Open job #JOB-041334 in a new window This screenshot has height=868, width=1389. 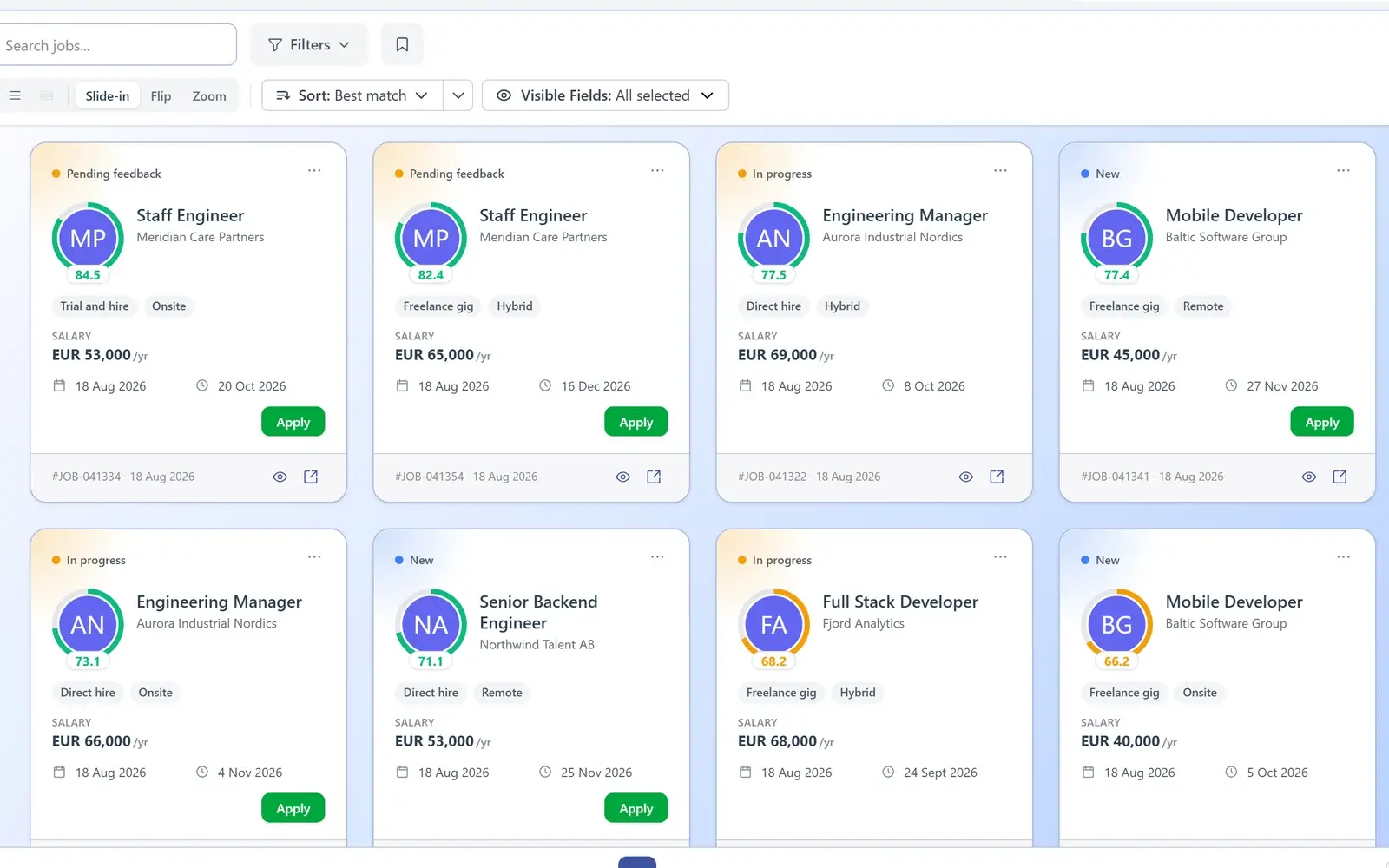[311, 477]
